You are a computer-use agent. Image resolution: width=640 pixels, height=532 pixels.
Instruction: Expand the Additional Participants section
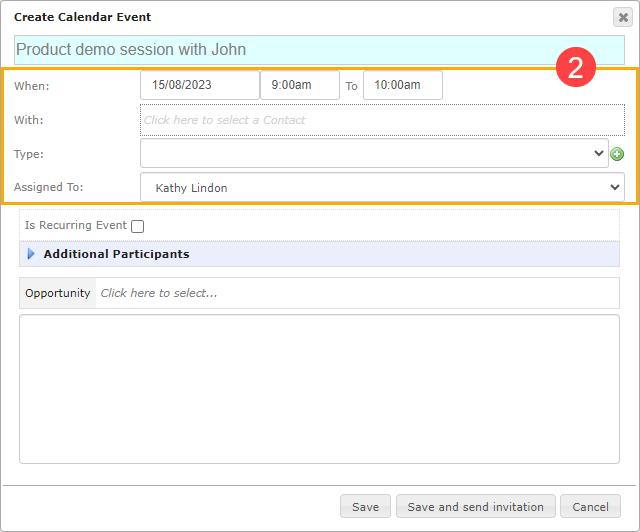[319, 254]
